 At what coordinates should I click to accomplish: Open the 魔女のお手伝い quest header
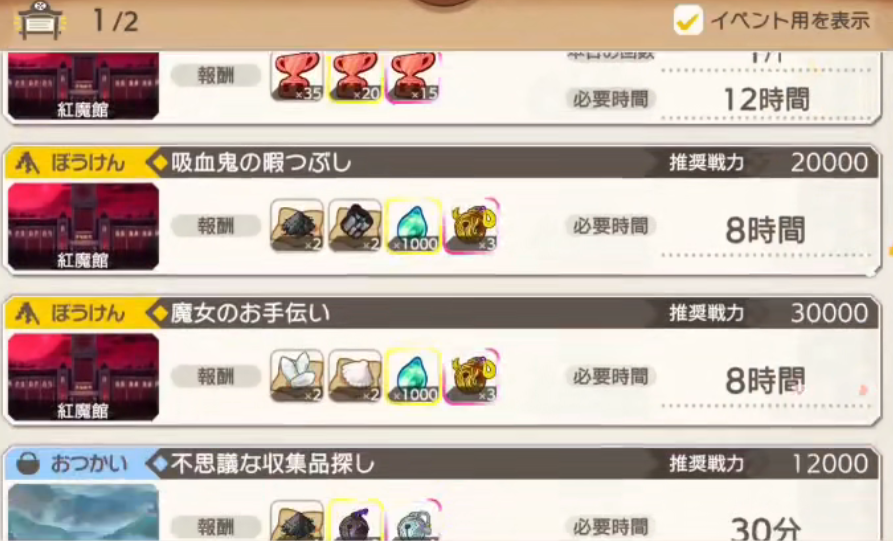coord(442,313)
